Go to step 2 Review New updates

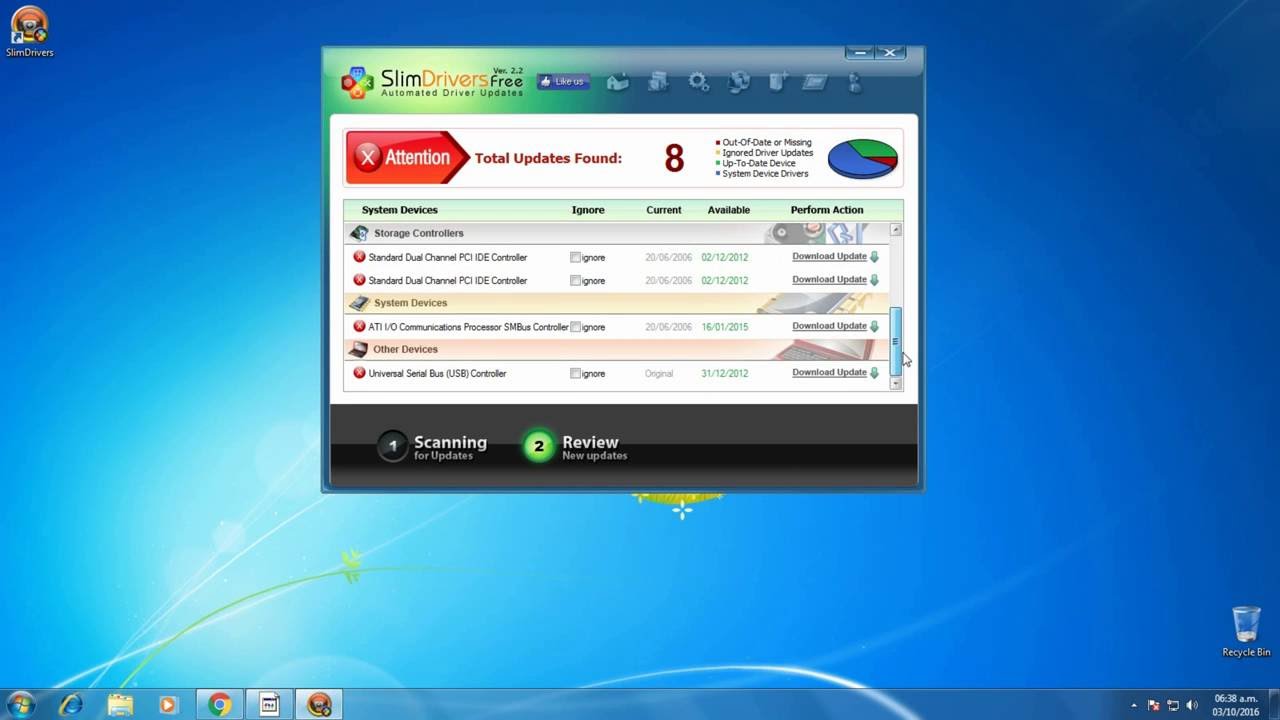tap(576, 447)
